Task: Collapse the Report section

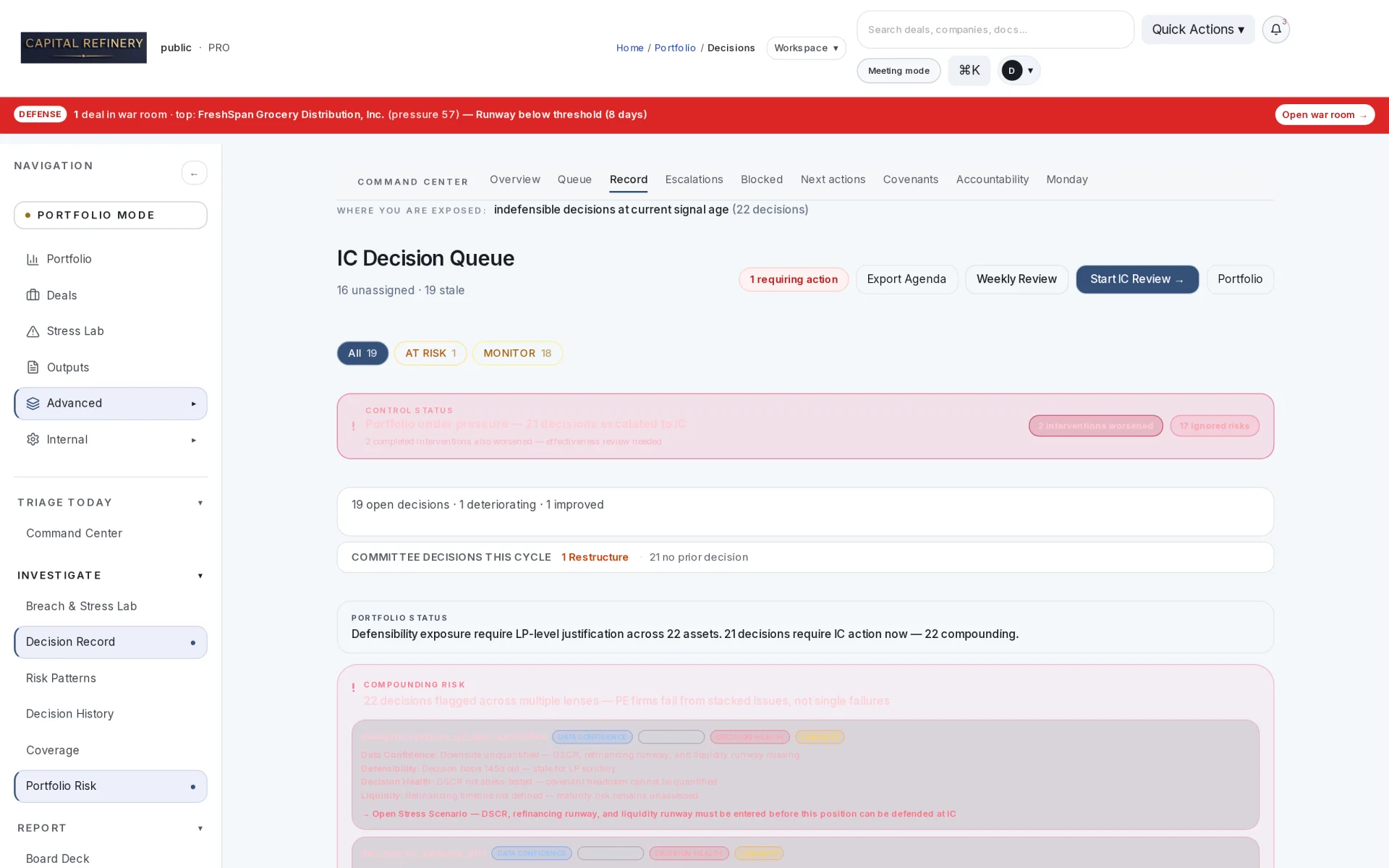Action: point(200,828)
